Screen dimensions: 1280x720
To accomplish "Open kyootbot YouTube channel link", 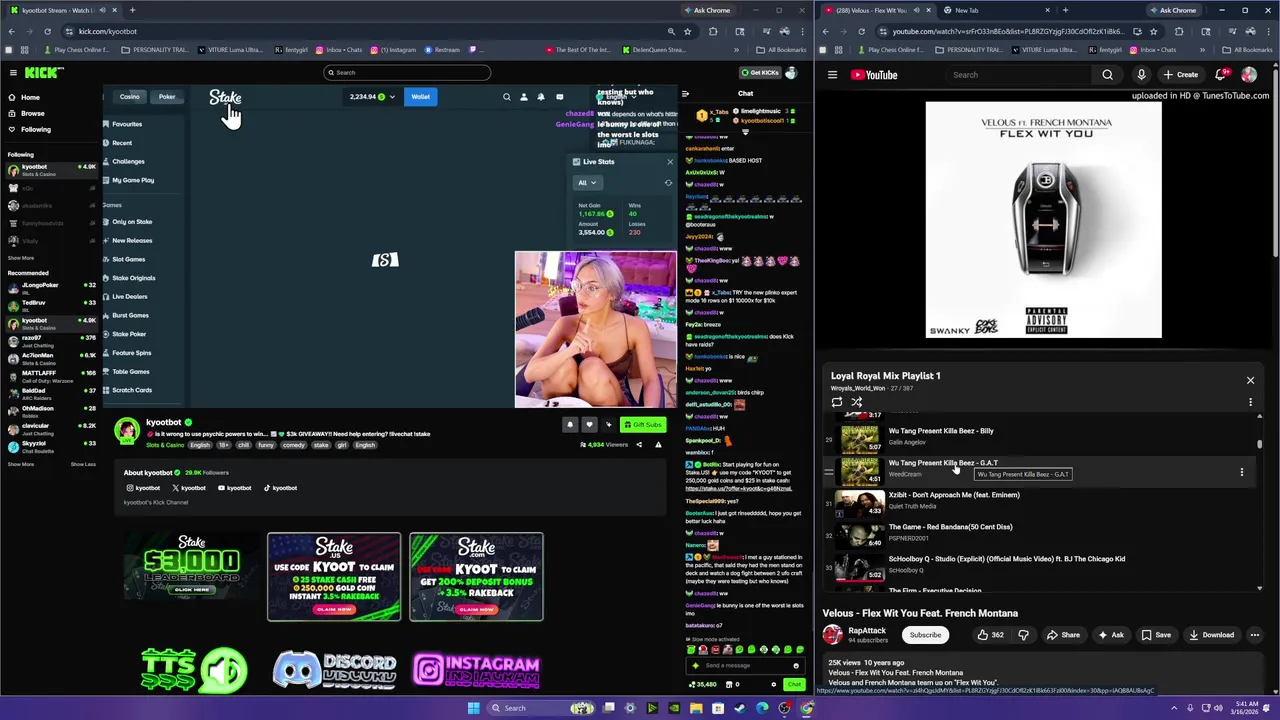I will coord(235,488).
